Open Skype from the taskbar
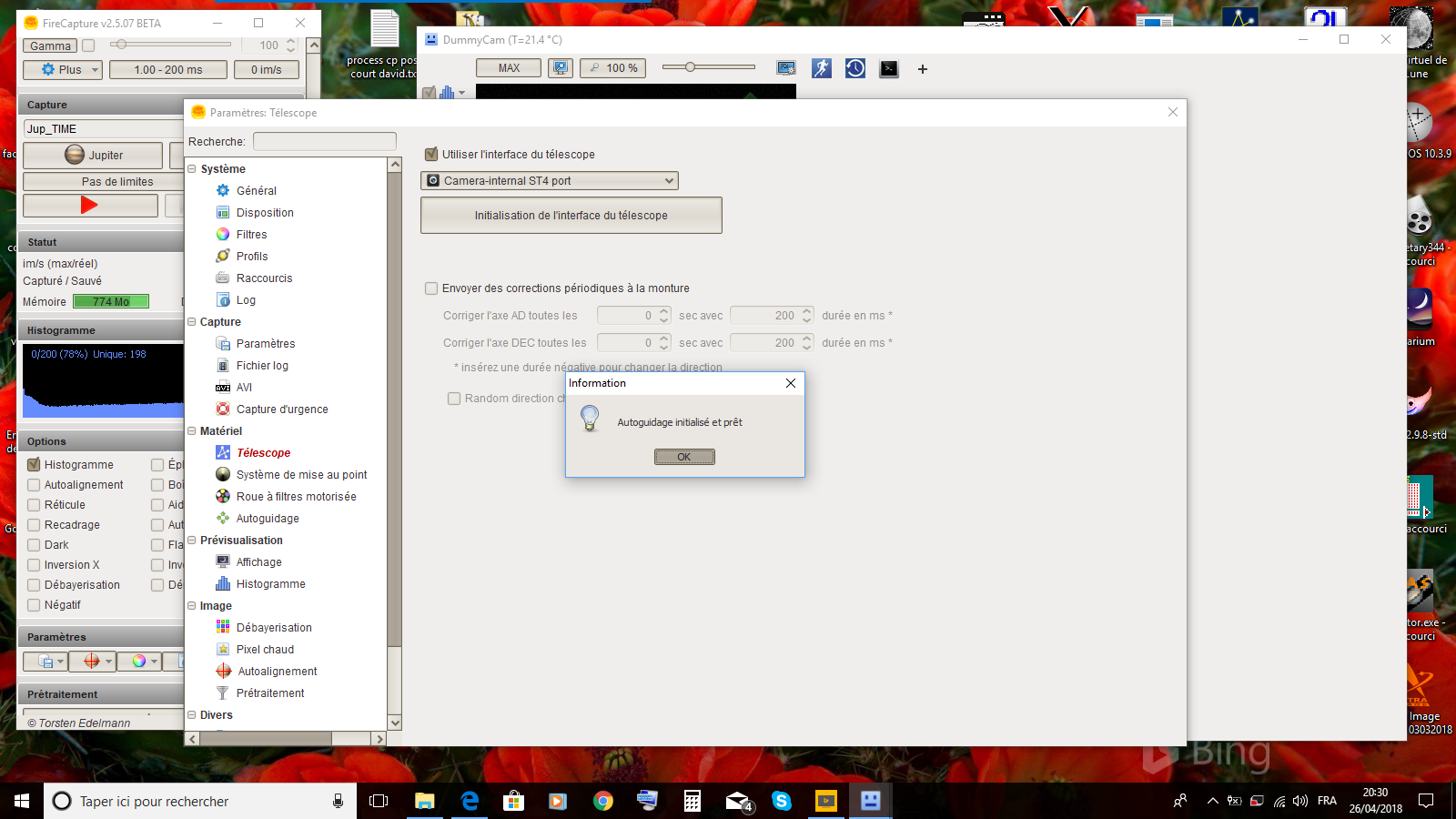Image resolution: width=1456 pixels, height=819 pixels. pyautogui.click(x=781, y=801)
